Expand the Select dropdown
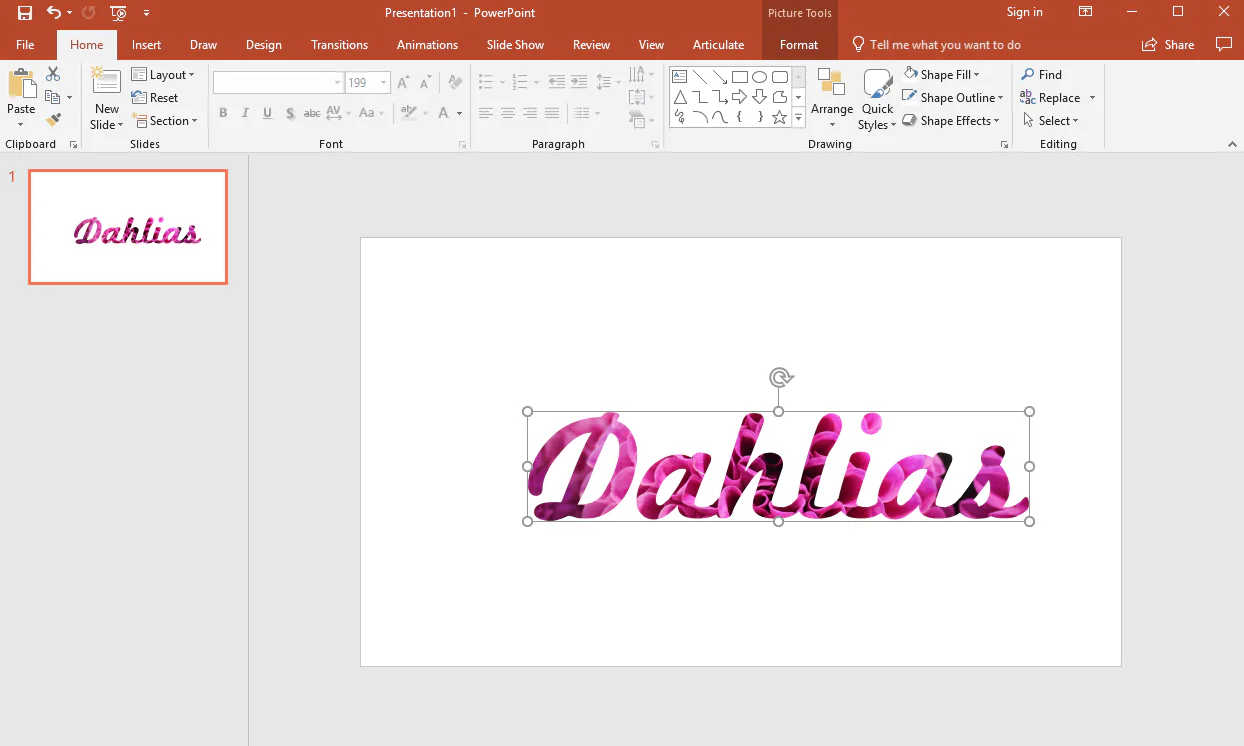The width and height of the screenshot is (1244, 746). pyautogui.click(x=1051, y=121)
